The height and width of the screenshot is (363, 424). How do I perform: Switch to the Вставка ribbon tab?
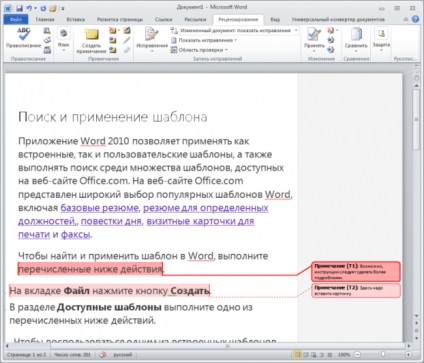pyautogui.click(x=75, y=19)
